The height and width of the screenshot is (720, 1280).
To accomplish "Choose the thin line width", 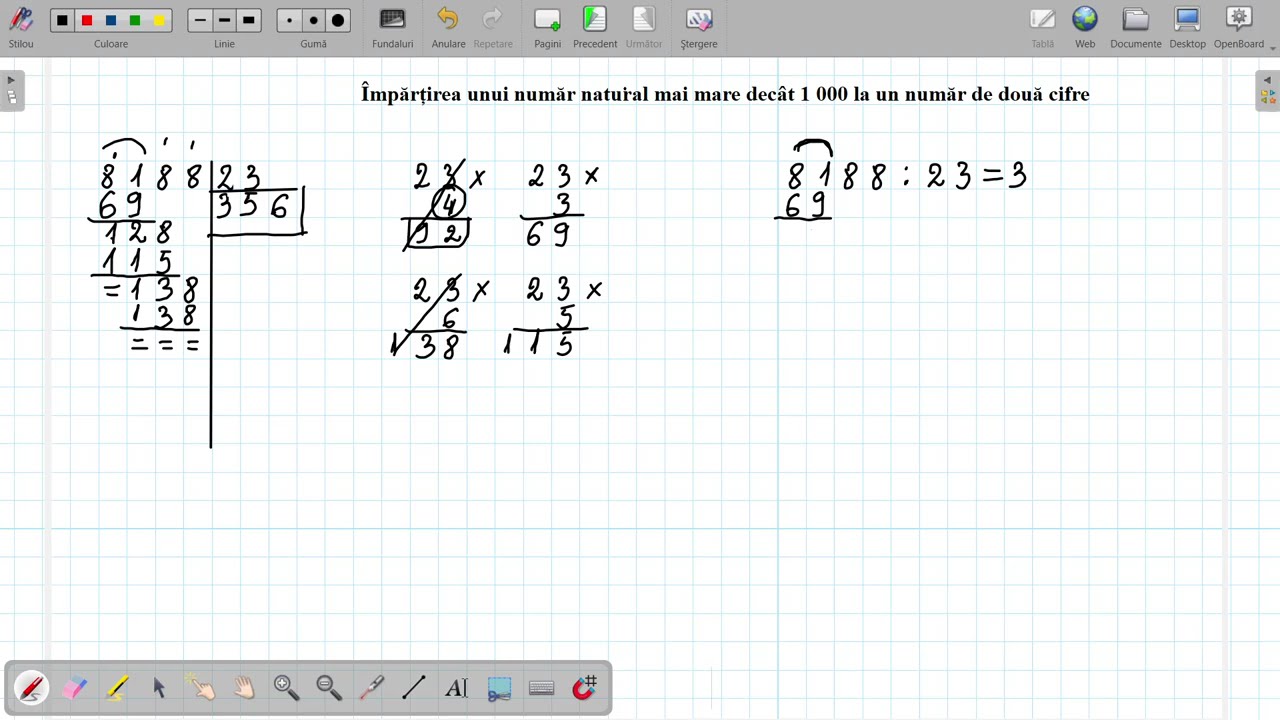I will coord(200,20).
